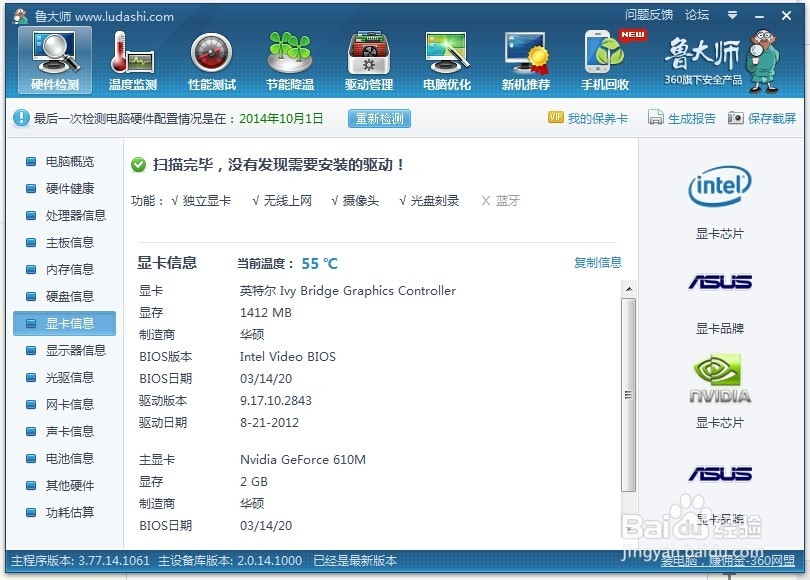The image size is (810, 580).
Task: Click Intel Video BIOS value
Action: pyautogui.click(x=288, y=356)
